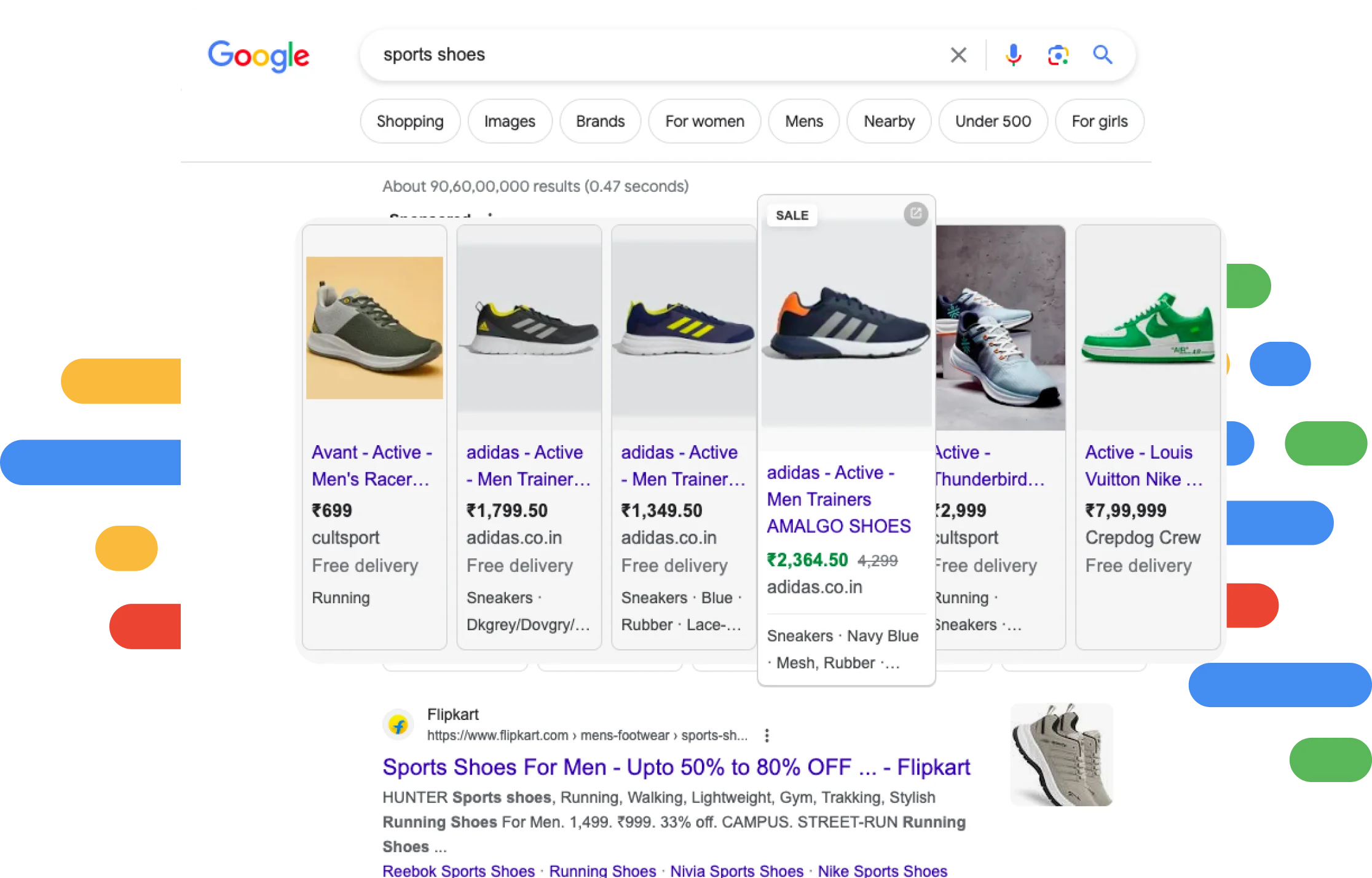This screenshot has width=1372, height=878.
Task: Open adidas Men Trainer link priced ₹1,799.50
Action: click(x=529, y=465)
